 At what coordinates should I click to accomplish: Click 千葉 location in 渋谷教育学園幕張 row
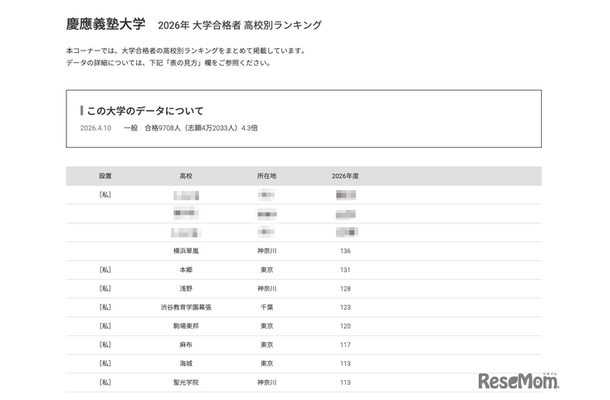(266, 307)
